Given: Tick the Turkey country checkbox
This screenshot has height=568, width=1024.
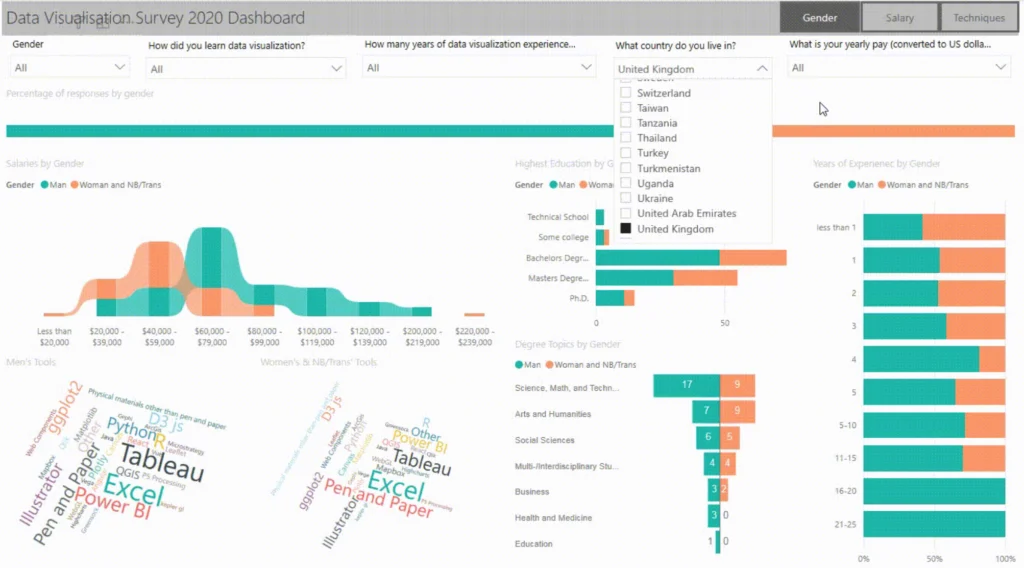Looking at the screenshot, I should [626, 153].
